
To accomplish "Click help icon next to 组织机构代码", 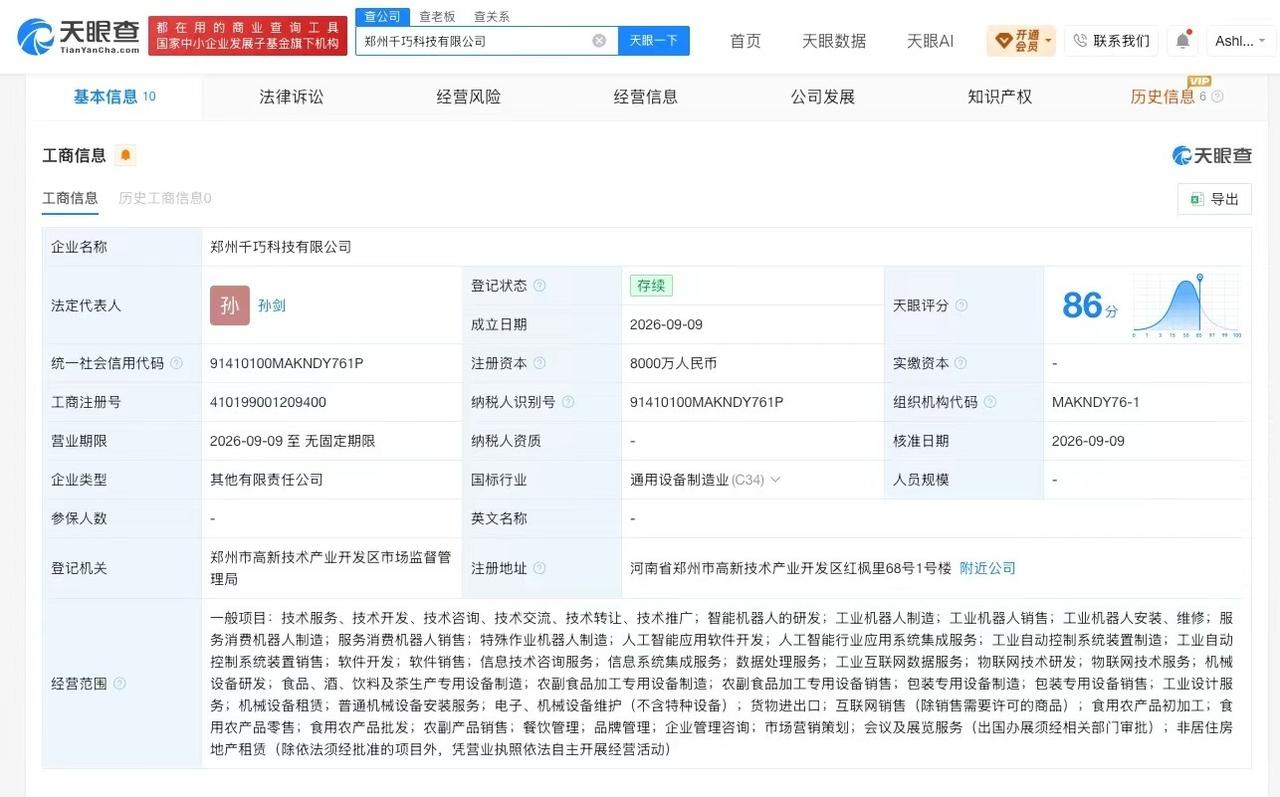I will click(990, 402).
